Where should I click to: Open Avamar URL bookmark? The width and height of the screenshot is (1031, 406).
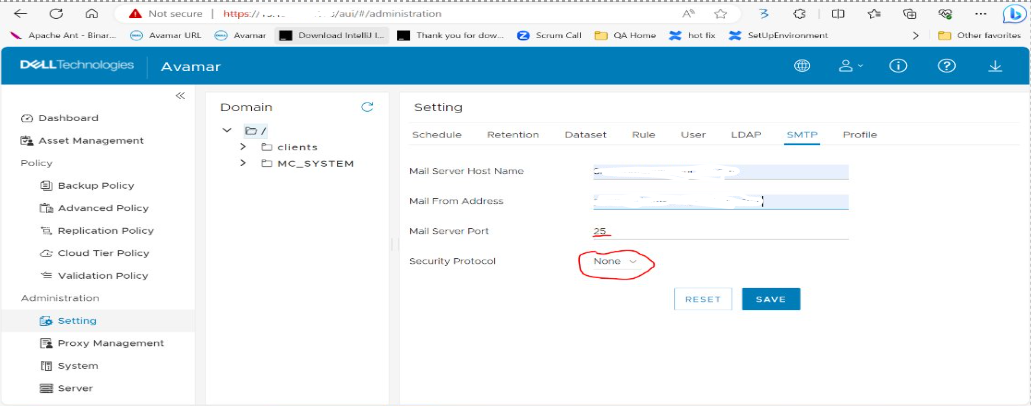[x=166, y=36]
